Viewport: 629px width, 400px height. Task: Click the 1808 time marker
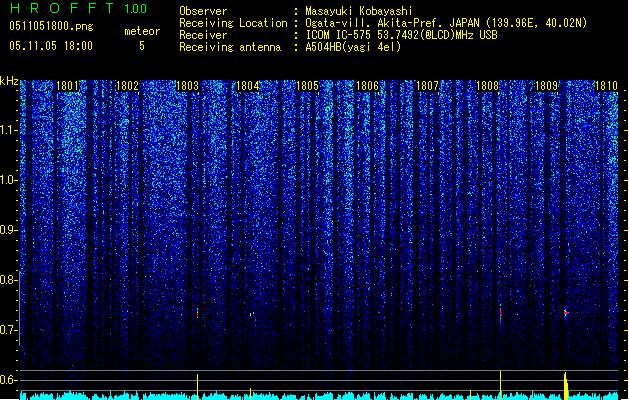point(487,86)
